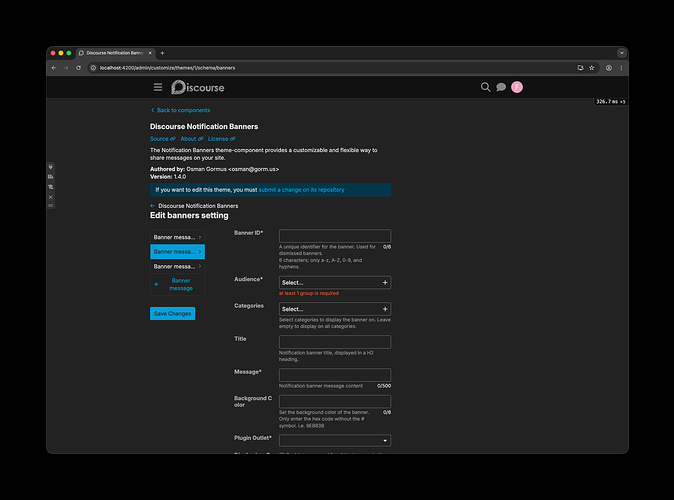Click Back to components link
This screenshot has height=500, width=674.
click(181, 110)
